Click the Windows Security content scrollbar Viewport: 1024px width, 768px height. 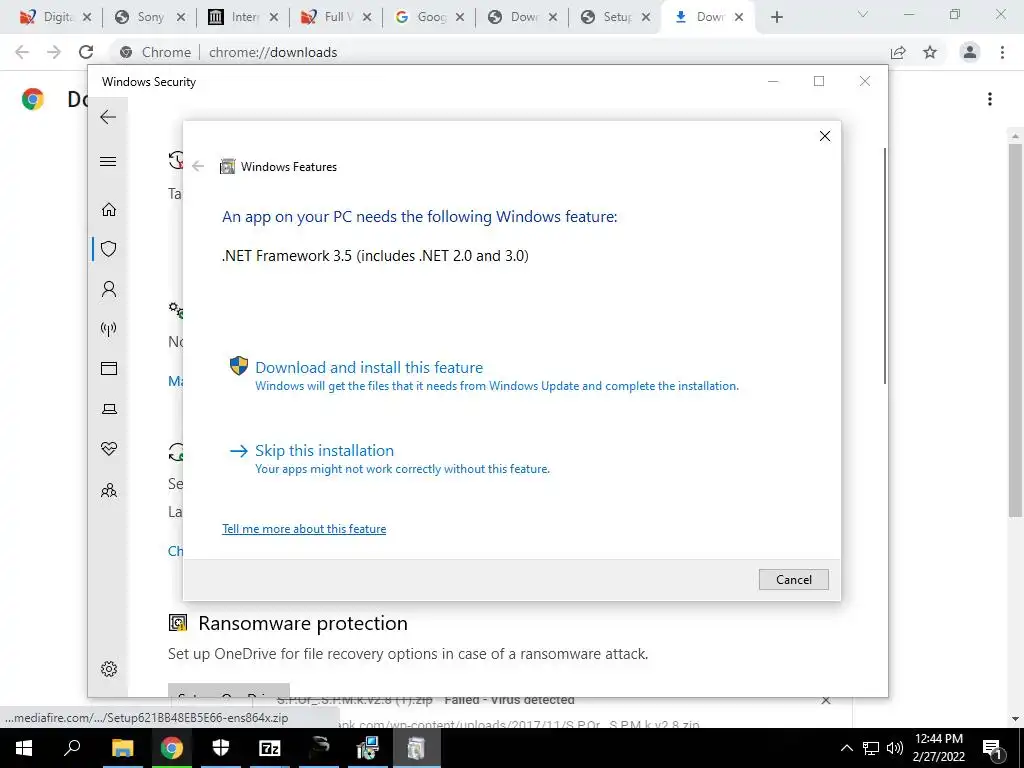coord(886,266)
